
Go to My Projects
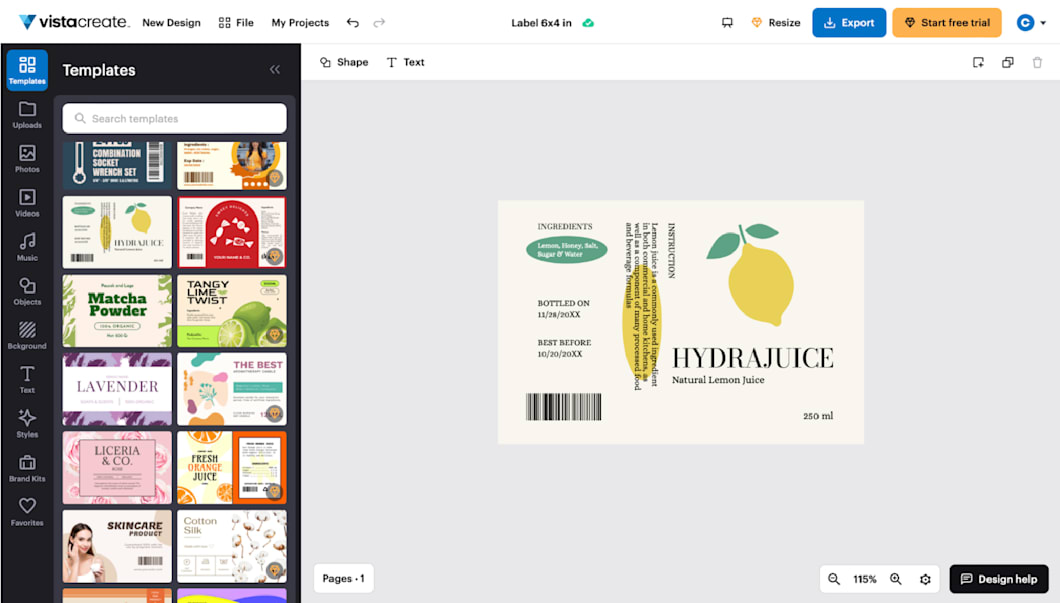(300, 22)
